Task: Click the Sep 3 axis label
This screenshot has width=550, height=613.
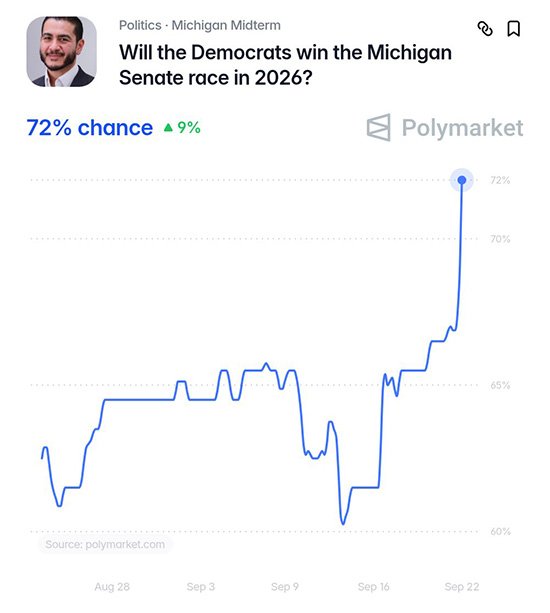Action: tap(201, 586)
